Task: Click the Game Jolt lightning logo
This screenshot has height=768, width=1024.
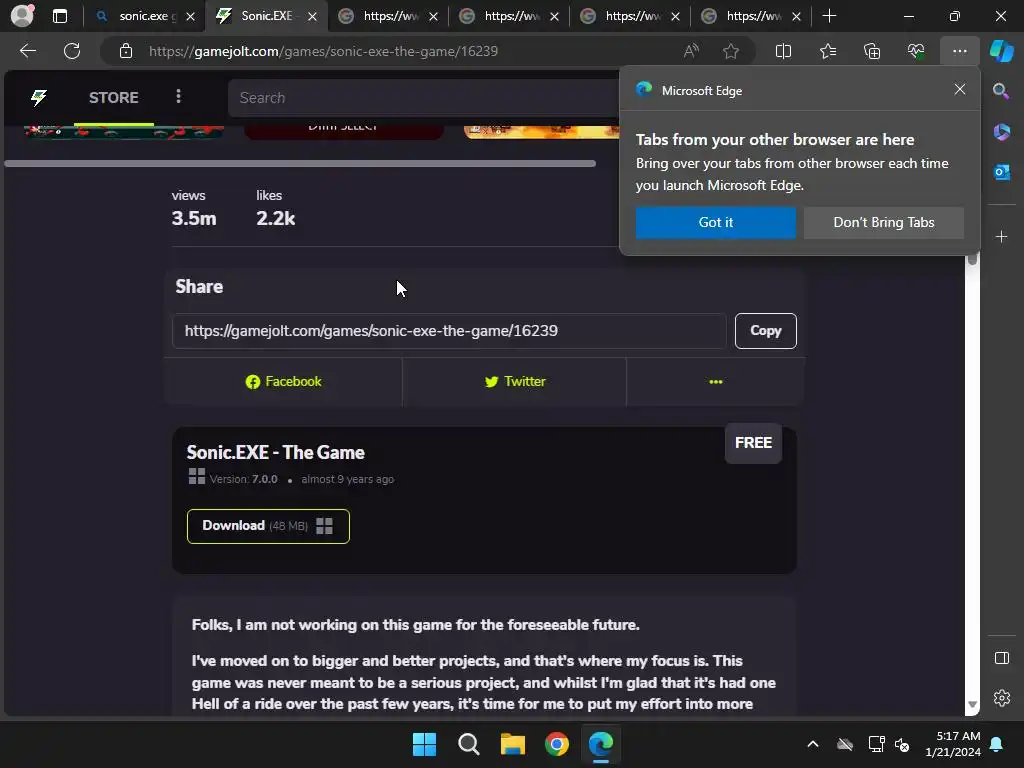Action: coord(39,98)
